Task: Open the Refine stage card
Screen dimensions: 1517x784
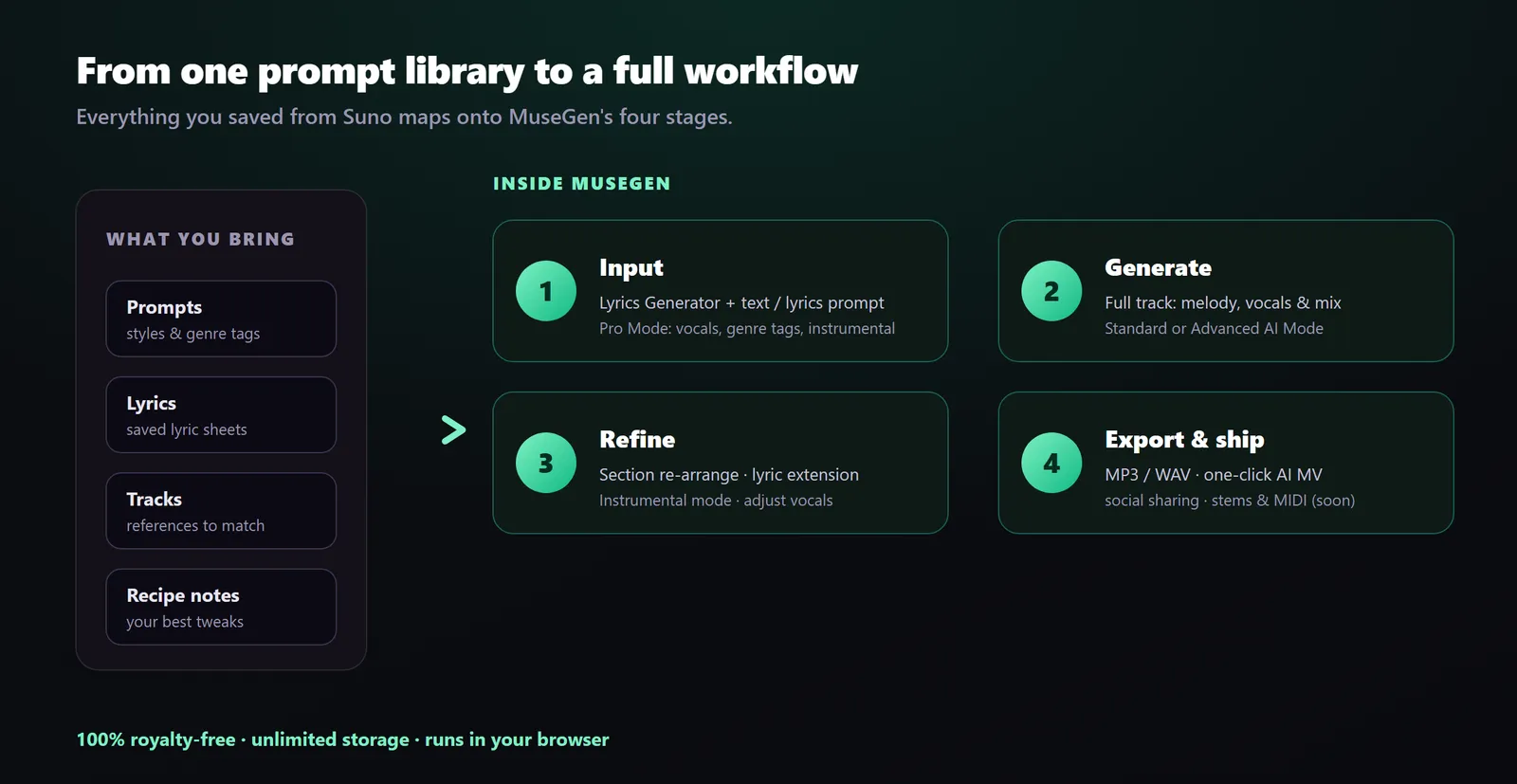Action: [721, 463]
